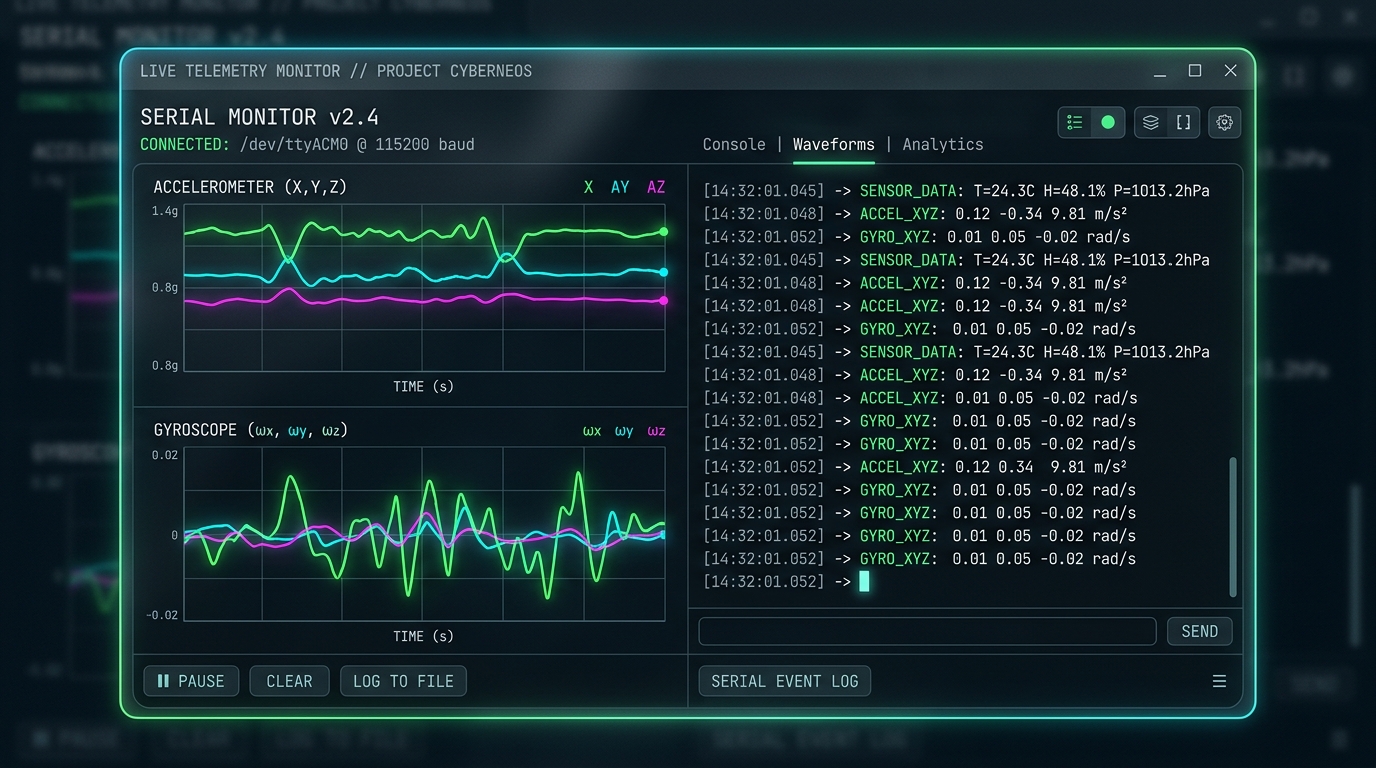
Task: Click the blinking cursor on the last console line
Action: point(864,582)
